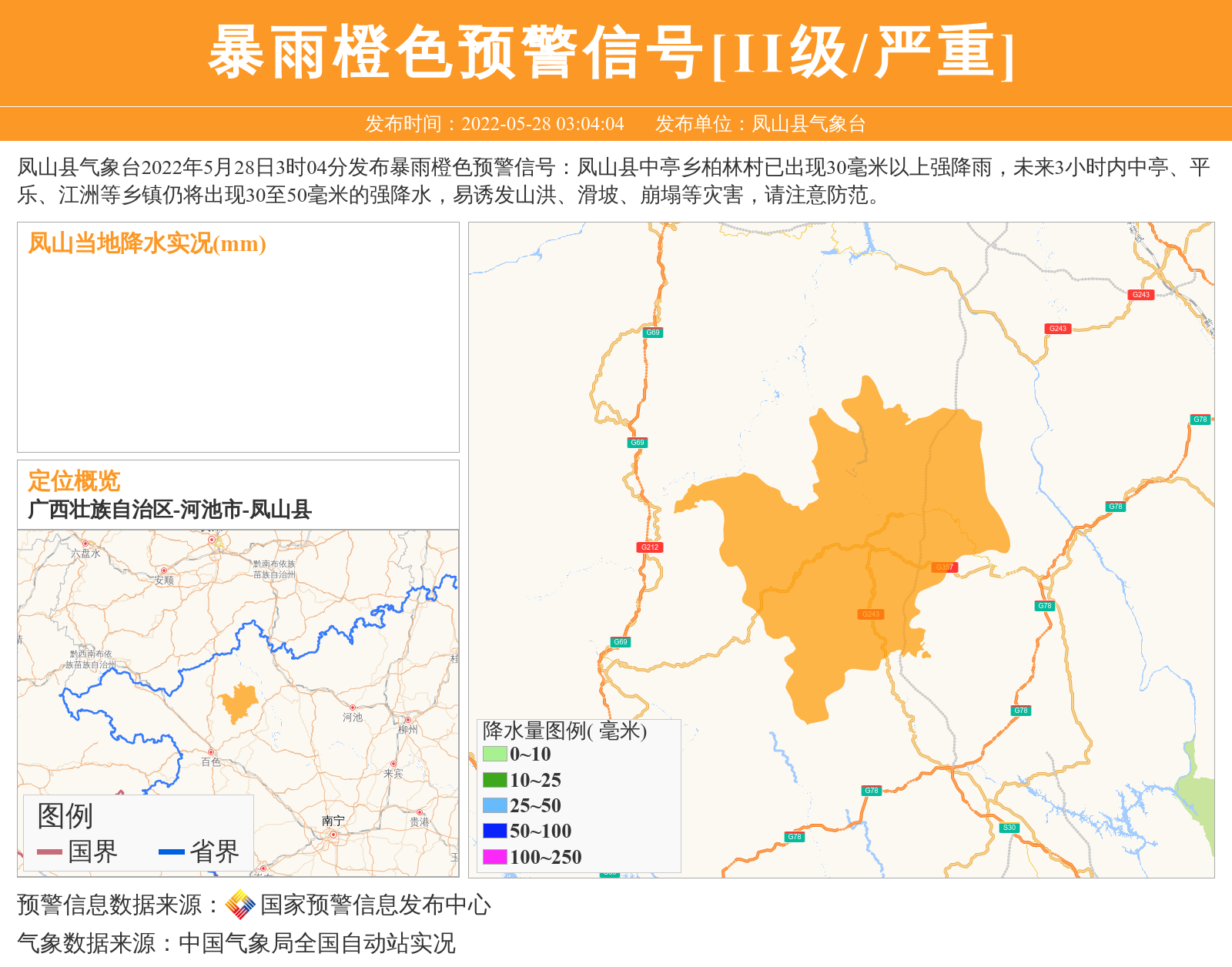Click the 六盘水 city marker dot
1232x967 pixels.
[85, 544]
